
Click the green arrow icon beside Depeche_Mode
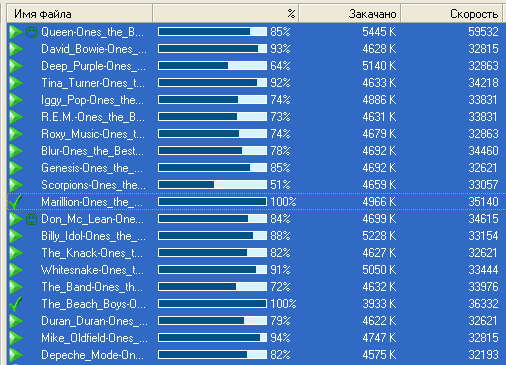(x=16, y=355)
